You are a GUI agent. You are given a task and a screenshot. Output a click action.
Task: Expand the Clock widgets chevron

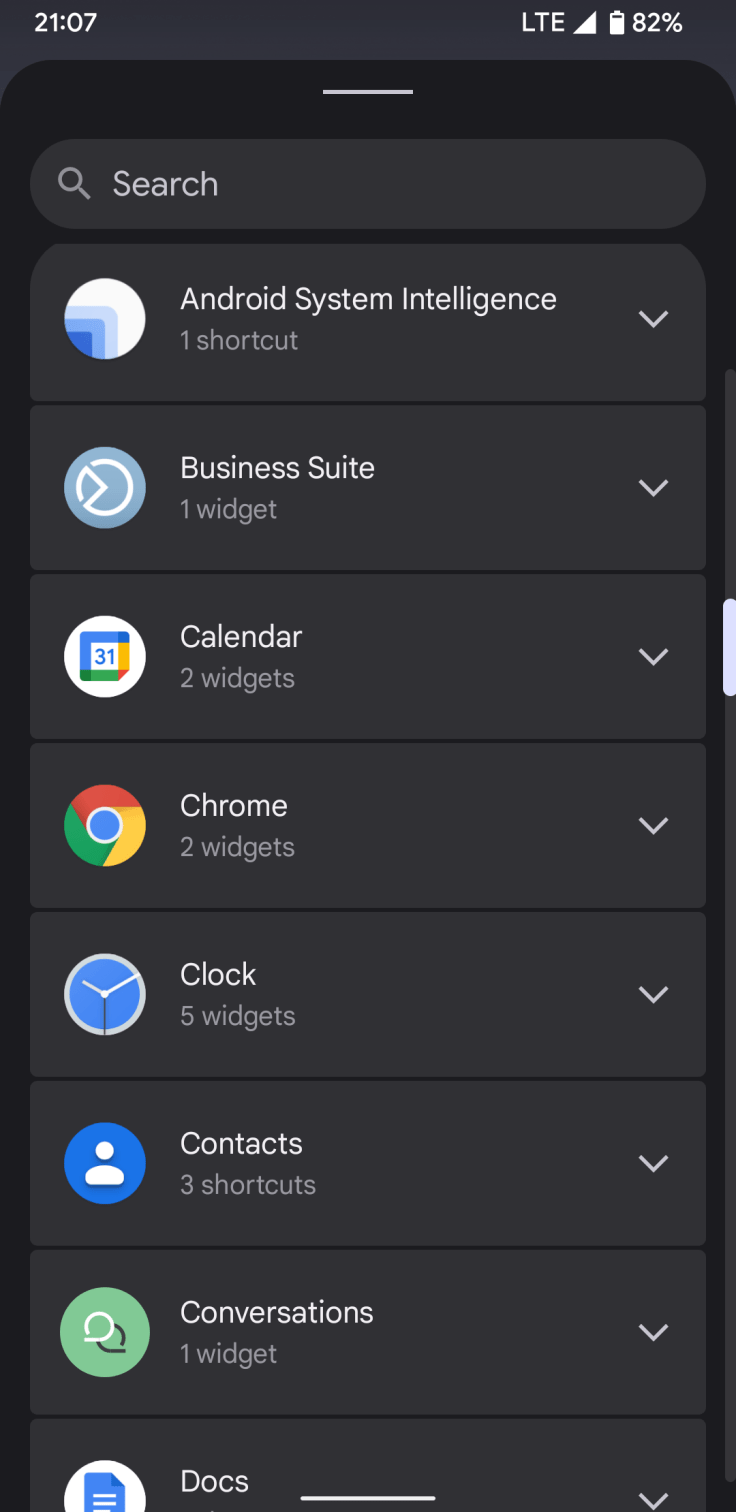[653, 995]
